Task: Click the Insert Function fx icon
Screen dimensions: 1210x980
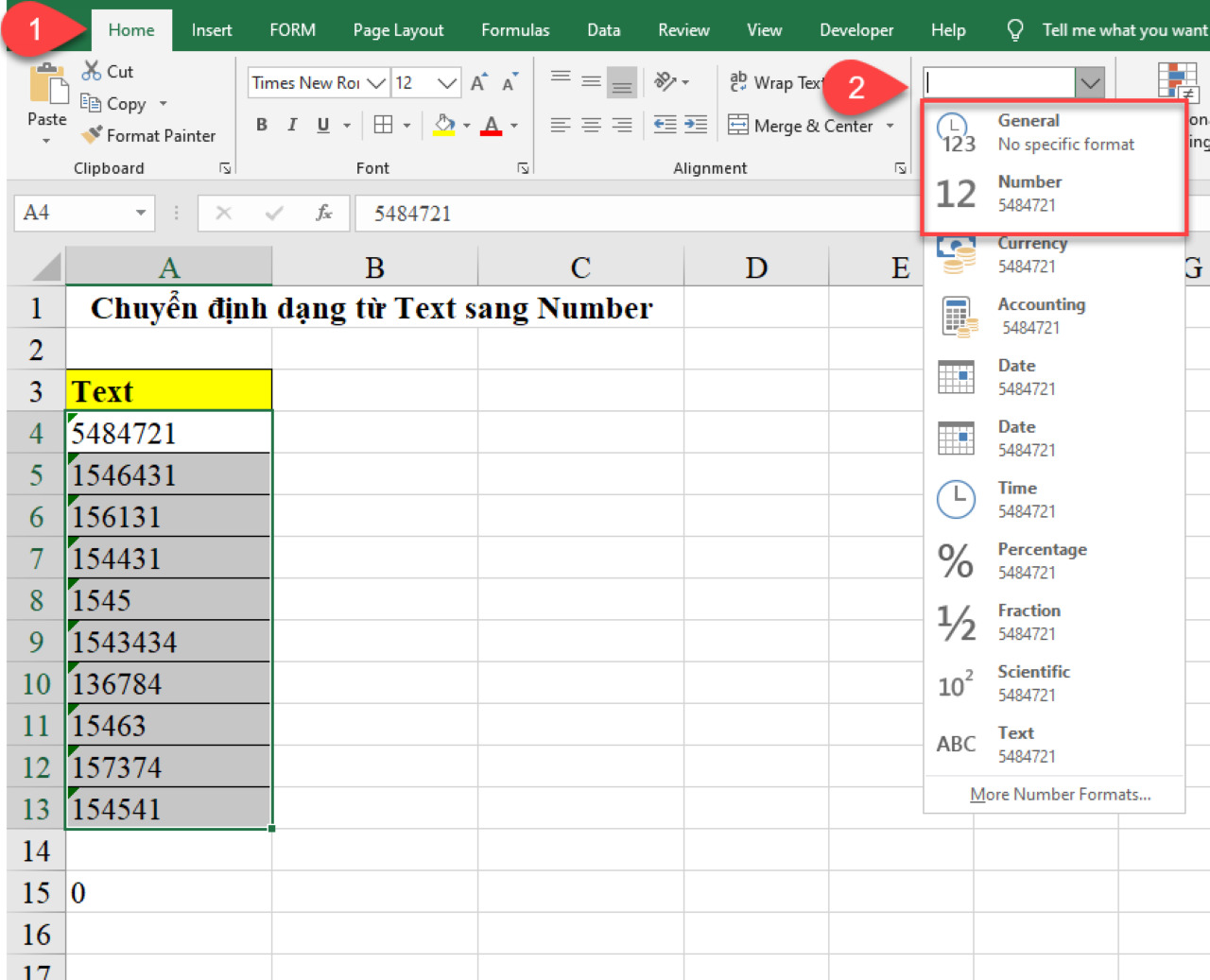Action: 323,213
